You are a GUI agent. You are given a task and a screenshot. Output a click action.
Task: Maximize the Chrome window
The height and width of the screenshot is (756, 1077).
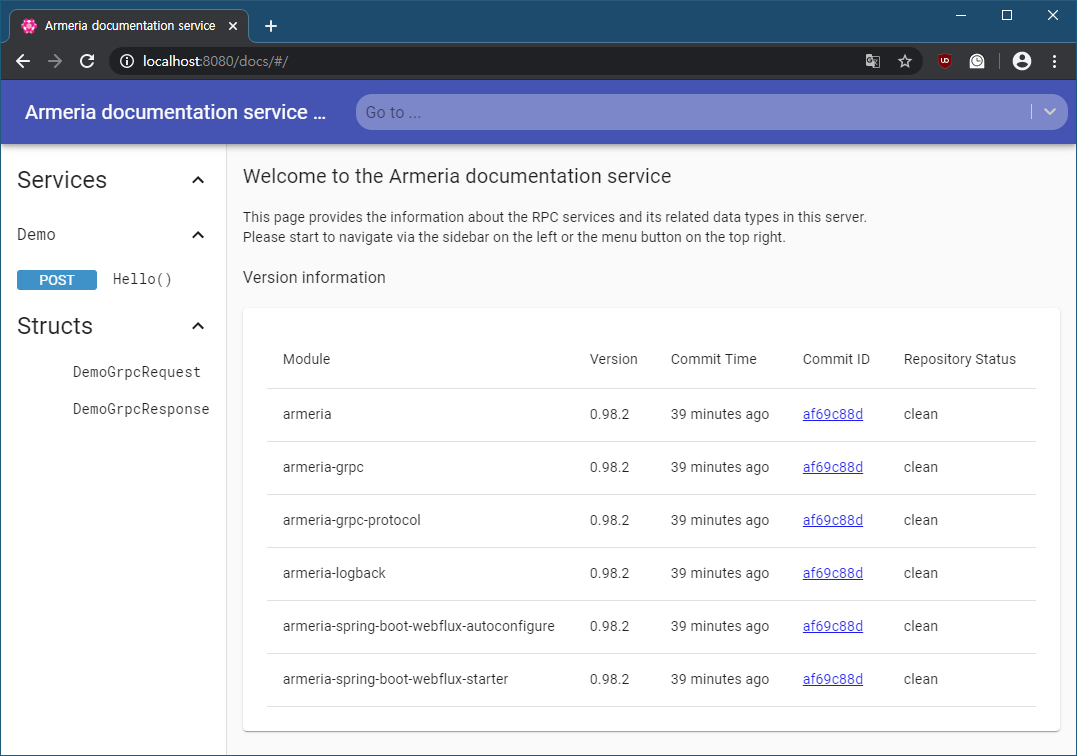(1007, 15)
